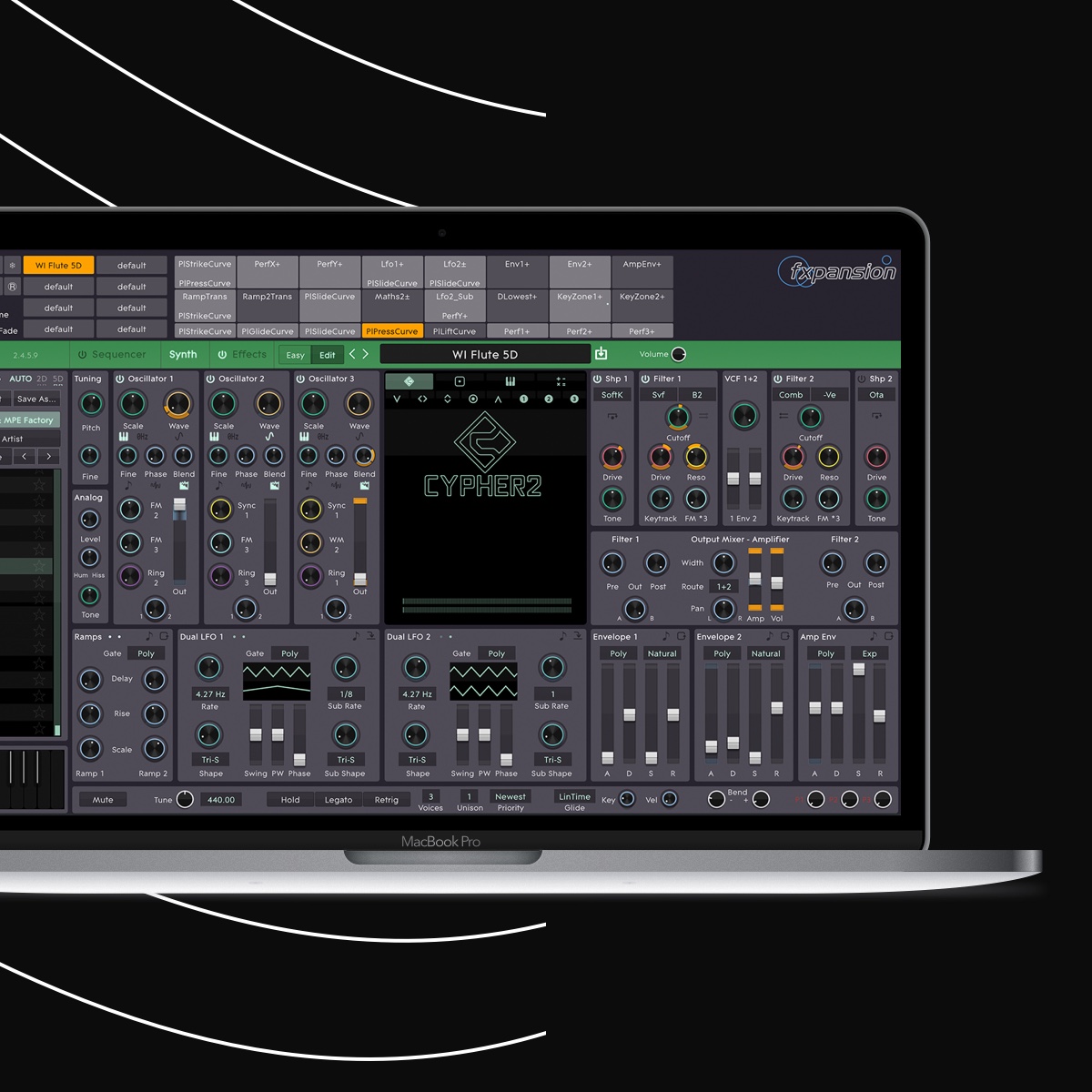
Task: Adjust the Oscillator 1 Out slider
Action: (179, 541)
